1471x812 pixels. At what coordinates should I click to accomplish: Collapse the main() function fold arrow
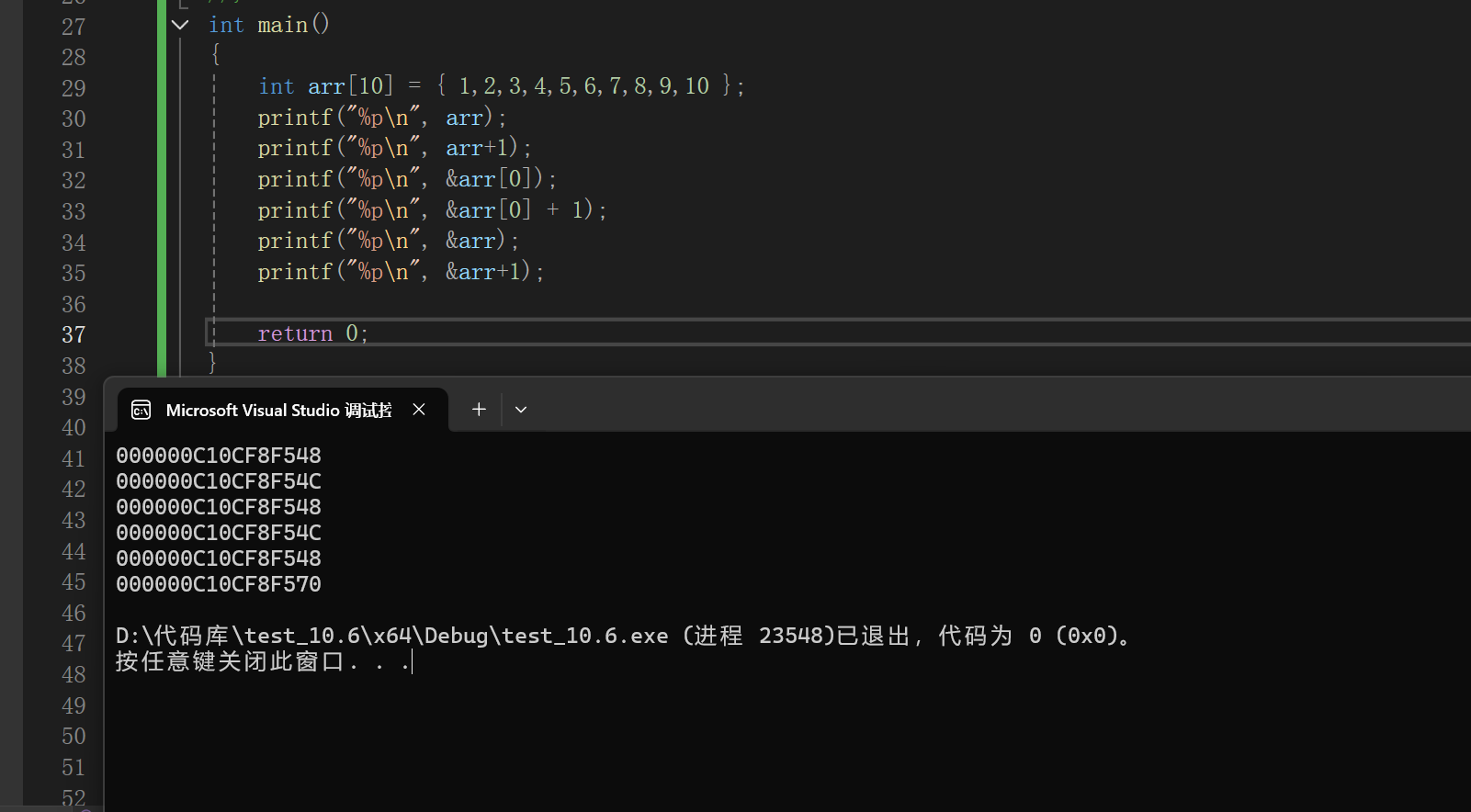[180, 25]
